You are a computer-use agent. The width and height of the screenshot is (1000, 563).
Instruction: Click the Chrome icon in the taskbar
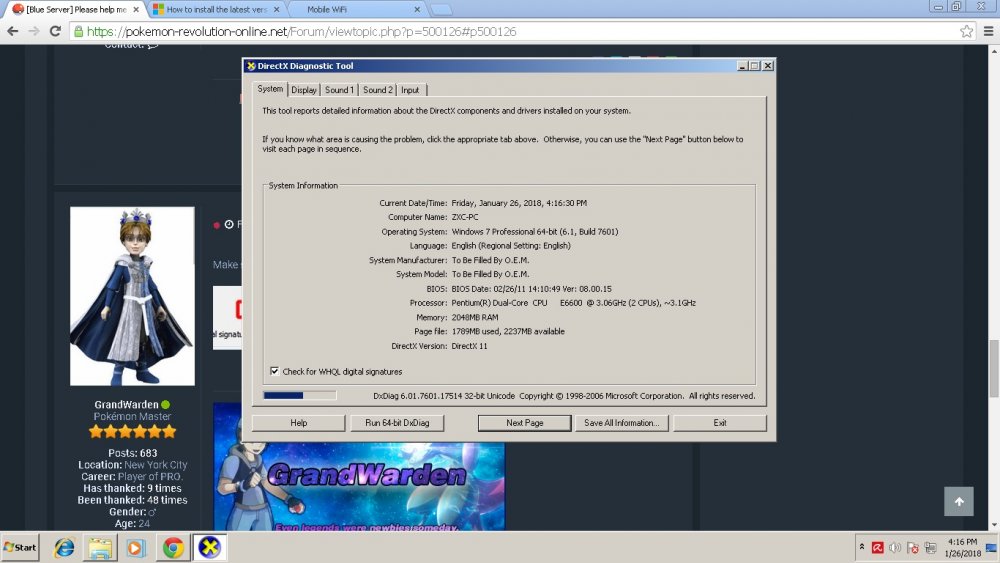(173, 548)
